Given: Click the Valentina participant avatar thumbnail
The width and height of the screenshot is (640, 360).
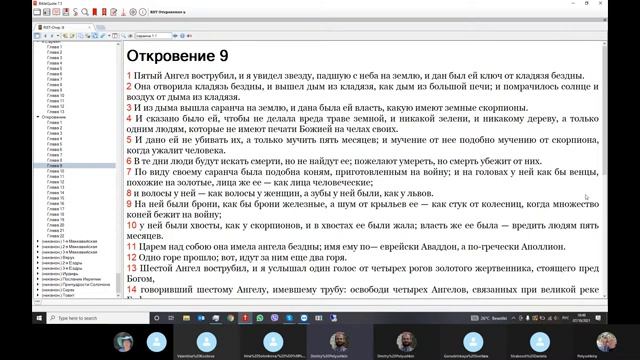Looking at the screenshot, I should [x=207, y=342].
